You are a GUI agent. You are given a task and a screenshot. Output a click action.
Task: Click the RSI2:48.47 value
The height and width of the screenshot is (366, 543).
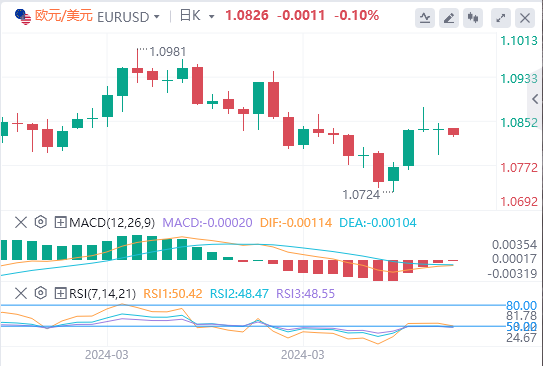tap(239, 294)
